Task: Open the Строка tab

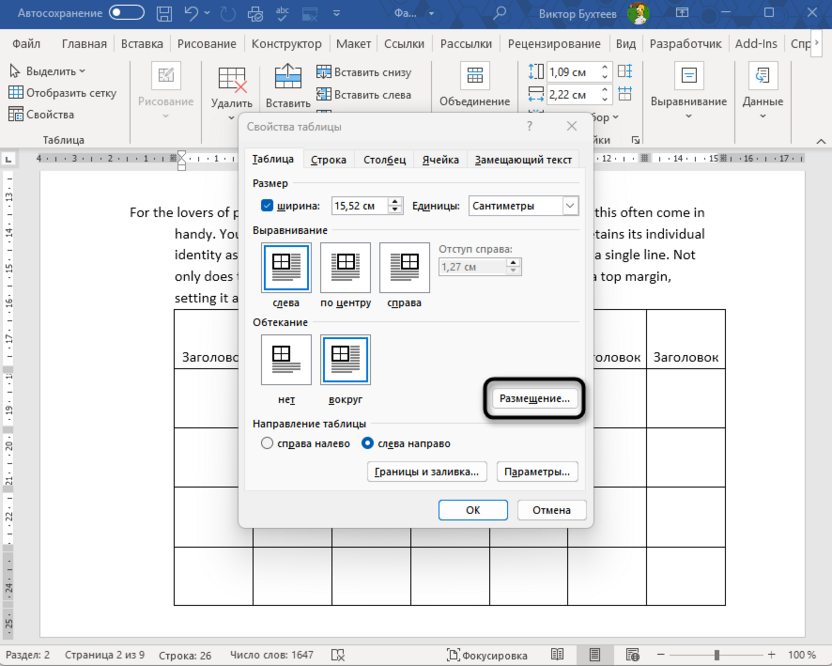Action: (x=328, y=159)
